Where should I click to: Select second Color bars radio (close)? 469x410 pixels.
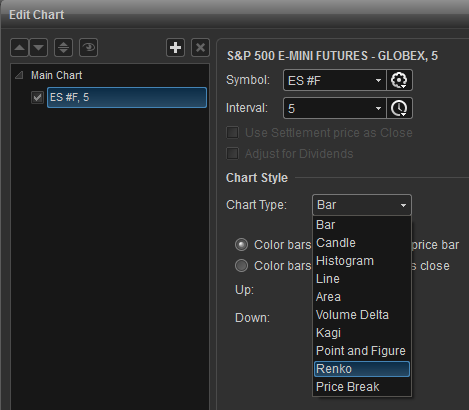[241, 266]
